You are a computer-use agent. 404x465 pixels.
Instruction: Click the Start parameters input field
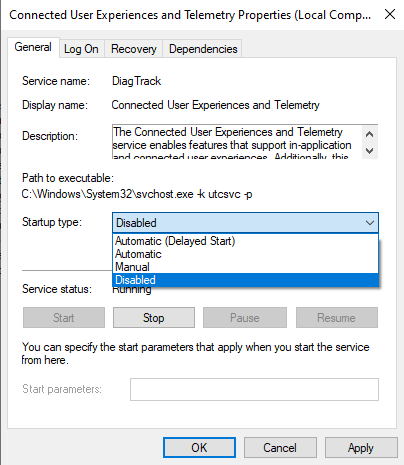[254, 389]
